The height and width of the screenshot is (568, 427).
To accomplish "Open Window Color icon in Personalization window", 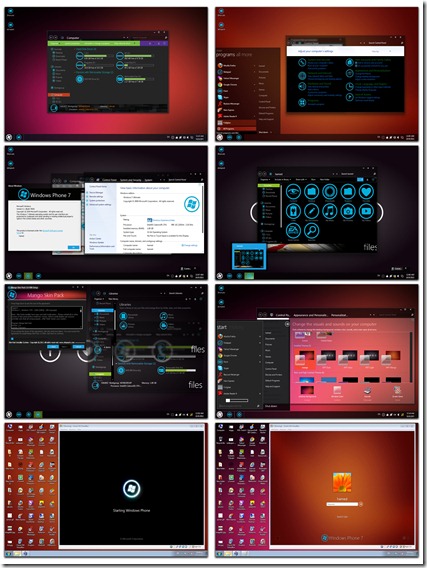I will 337,391.
